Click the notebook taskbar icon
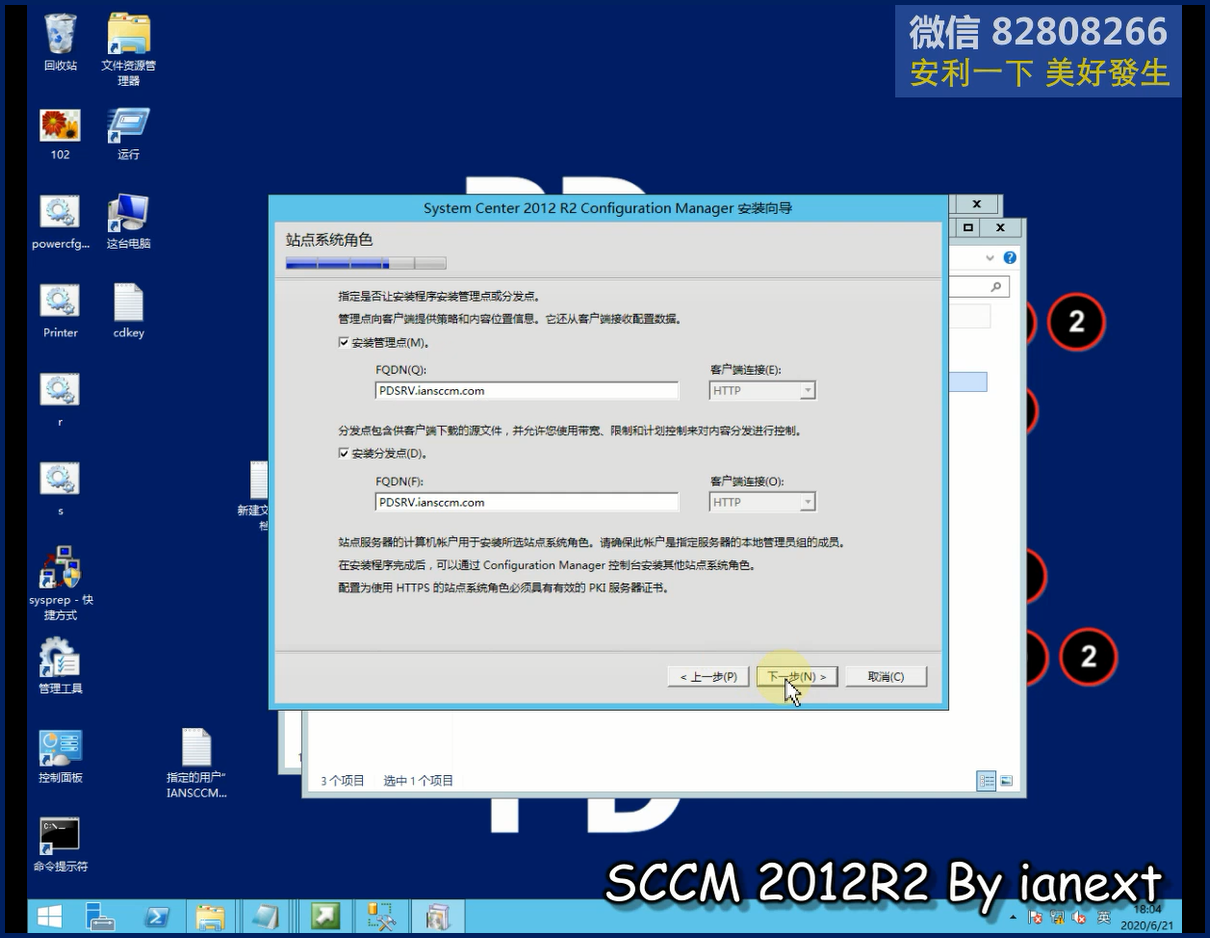The height and width of the screenshot is (938, 1210). coord(265,916)
